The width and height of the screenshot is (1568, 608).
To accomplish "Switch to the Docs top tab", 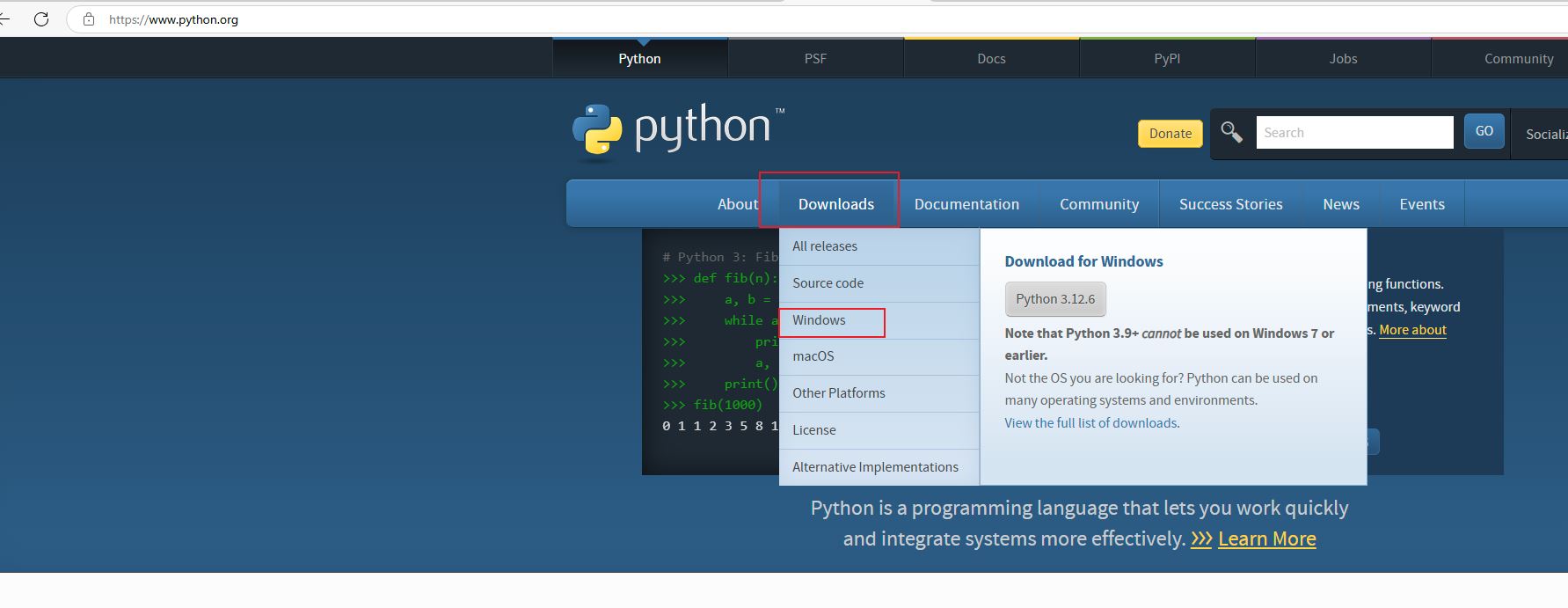I will coord(991,59).
